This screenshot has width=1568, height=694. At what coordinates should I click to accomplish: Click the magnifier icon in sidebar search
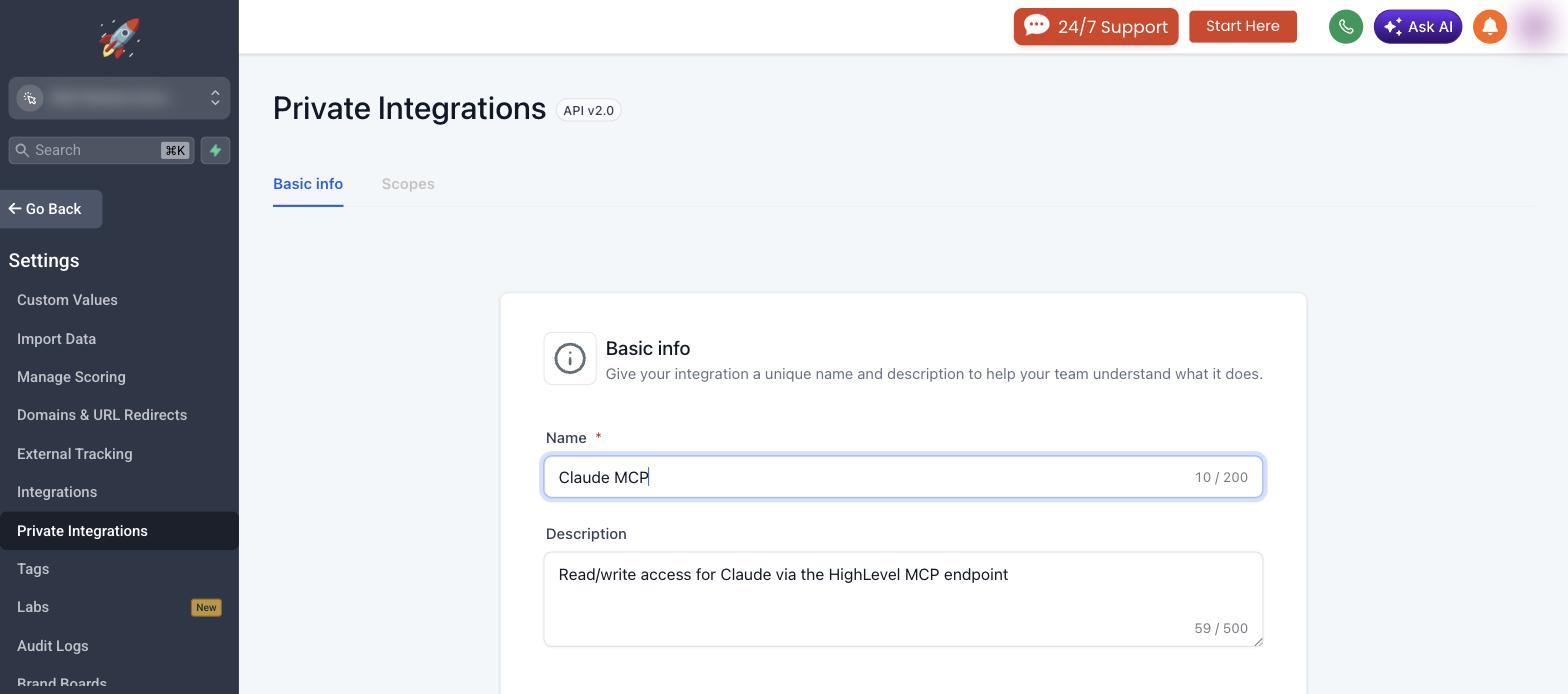22,150
